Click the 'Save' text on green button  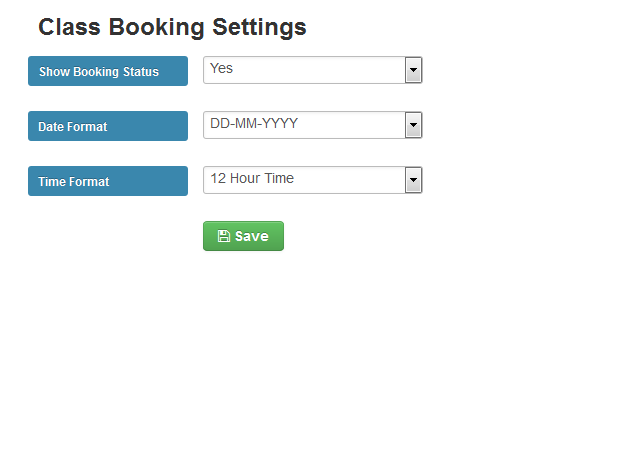tap(252, 236)
